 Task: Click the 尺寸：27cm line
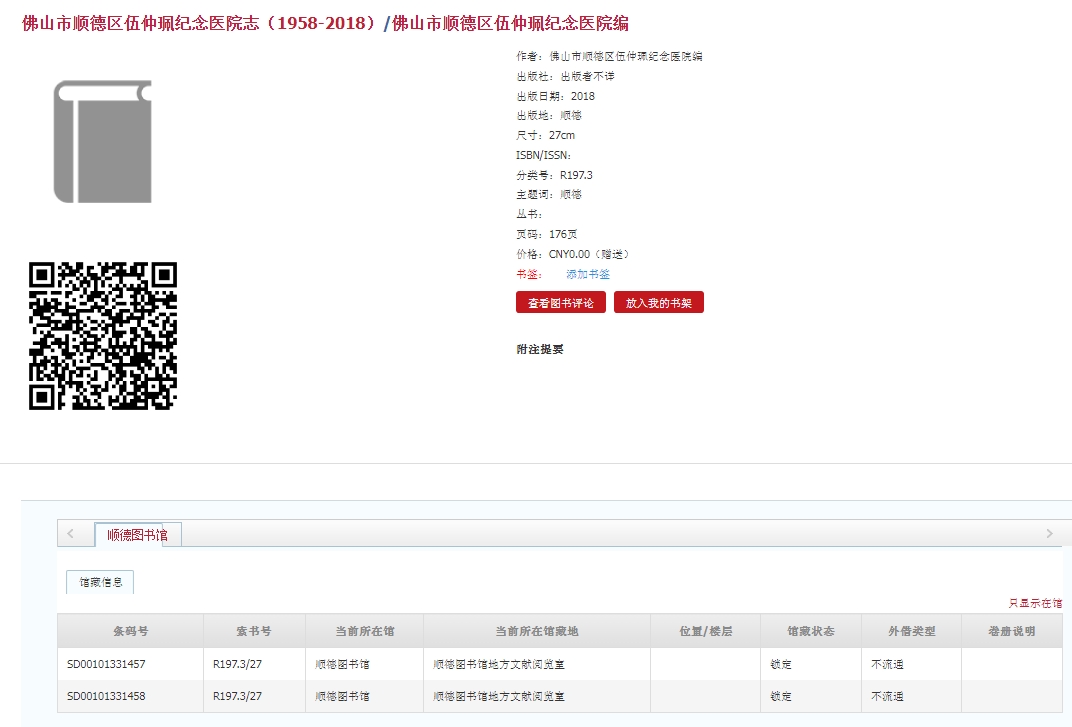pyautogui.click(x=546, y=135)
